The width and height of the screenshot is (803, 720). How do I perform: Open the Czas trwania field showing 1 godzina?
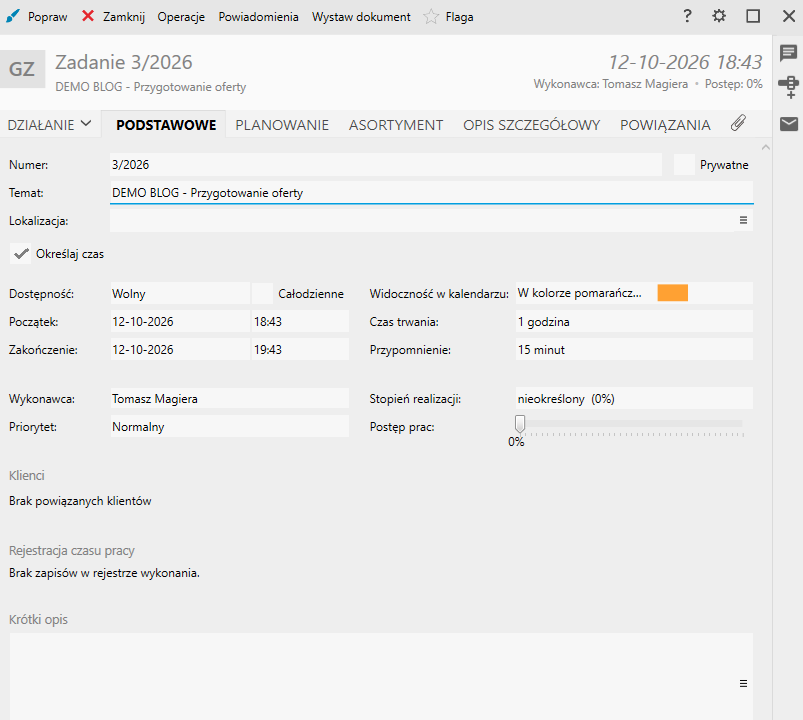click(x=634, y=322)
